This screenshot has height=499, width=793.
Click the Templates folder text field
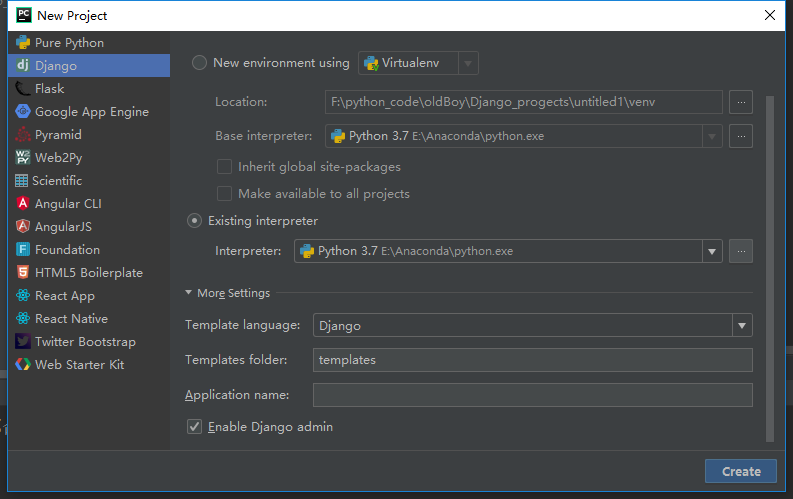pyautogui.click(x=532, y=360)
